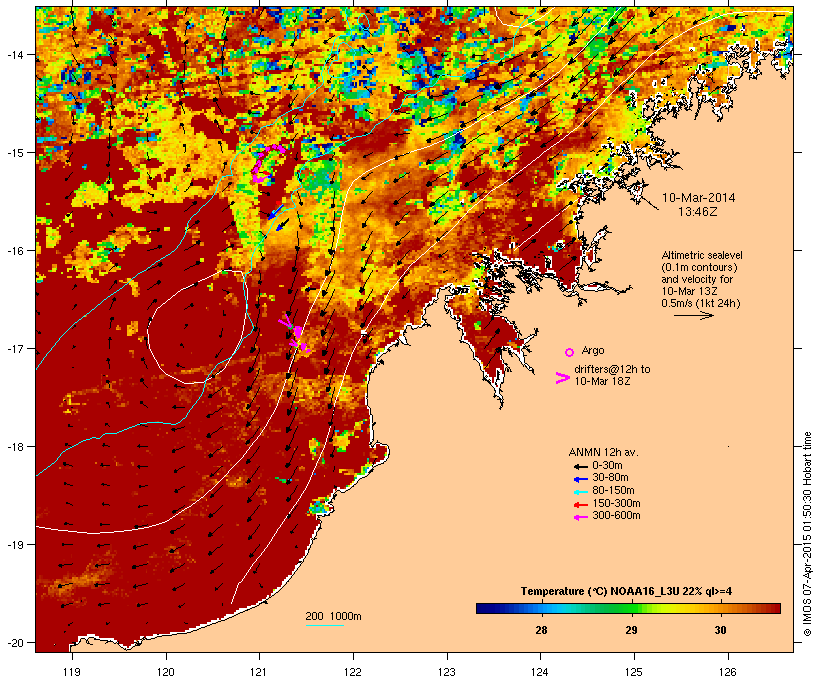Viewport: 820px width, 680px height.
Task: Click the blue ANMN arrows near -15.7
Action: point(279,218)
